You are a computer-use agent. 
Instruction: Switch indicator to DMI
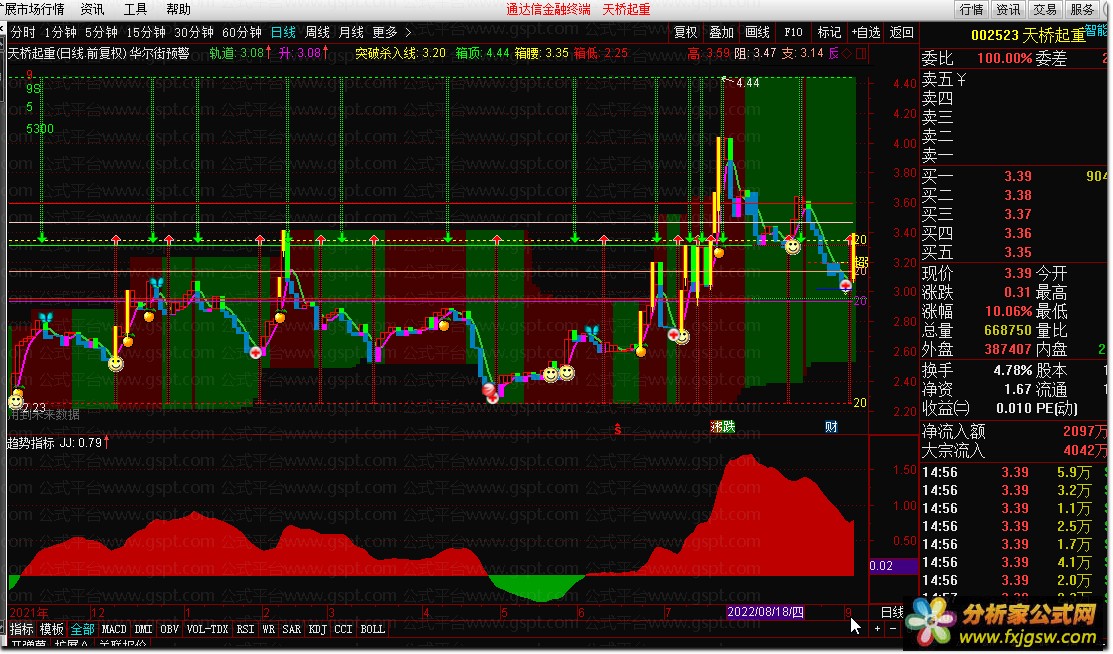[x=143, y=629]
